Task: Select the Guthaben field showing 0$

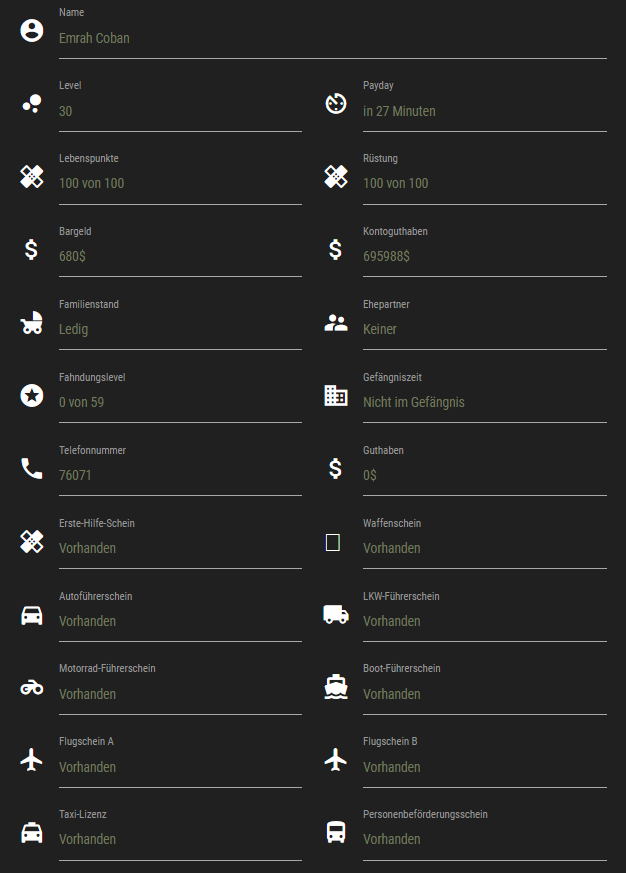Action: coord(484,475)
